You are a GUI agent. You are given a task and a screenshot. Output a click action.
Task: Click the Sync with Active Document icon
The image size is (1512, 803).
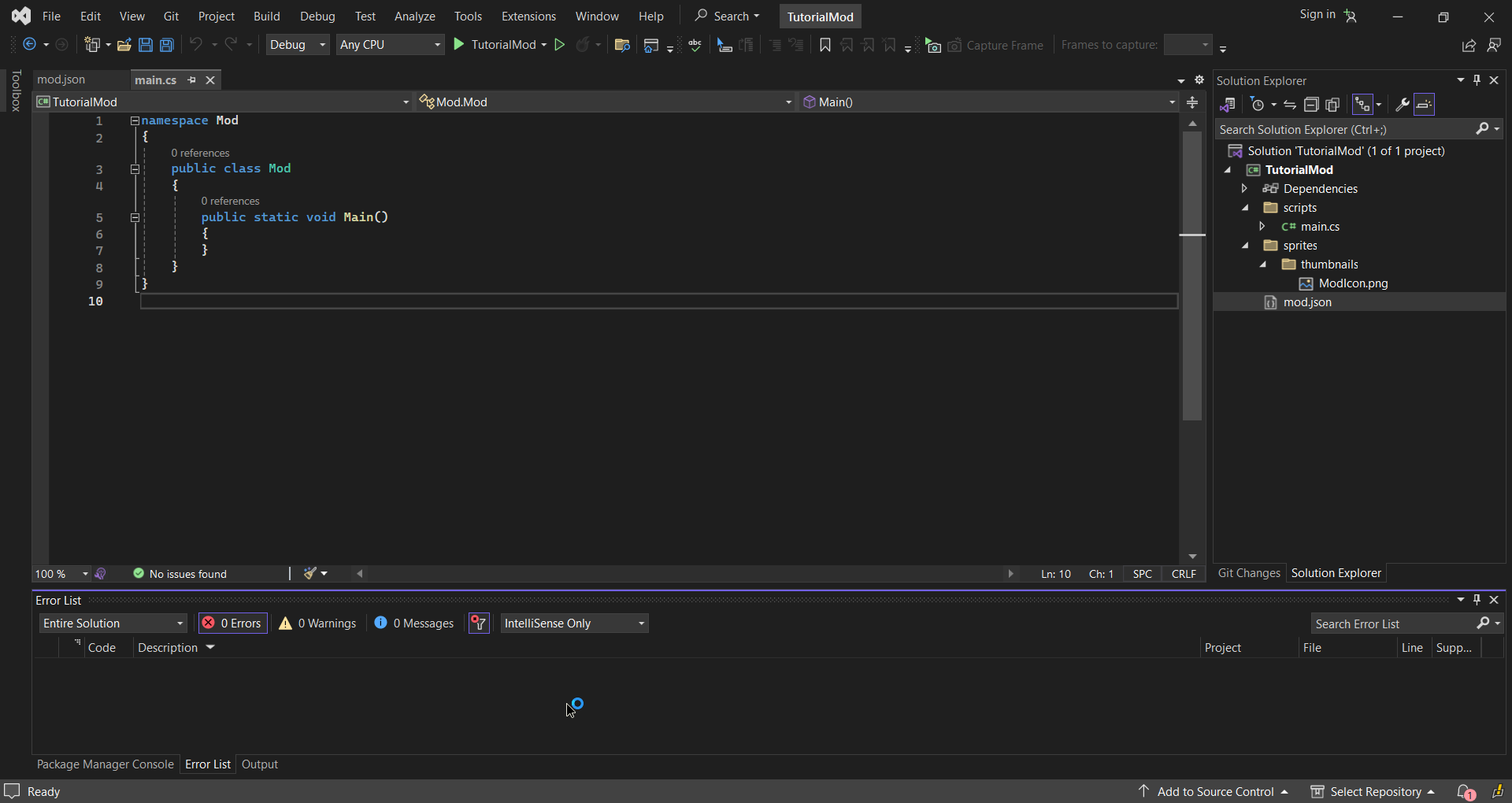1290,105
